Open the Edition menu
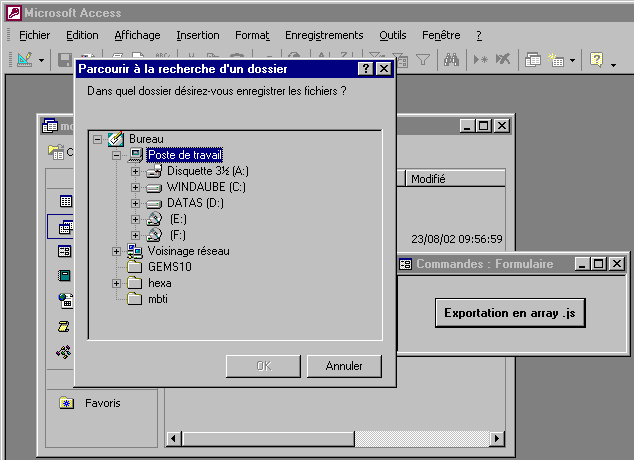The height and width of the screenshot is (460, 634). 82,35
